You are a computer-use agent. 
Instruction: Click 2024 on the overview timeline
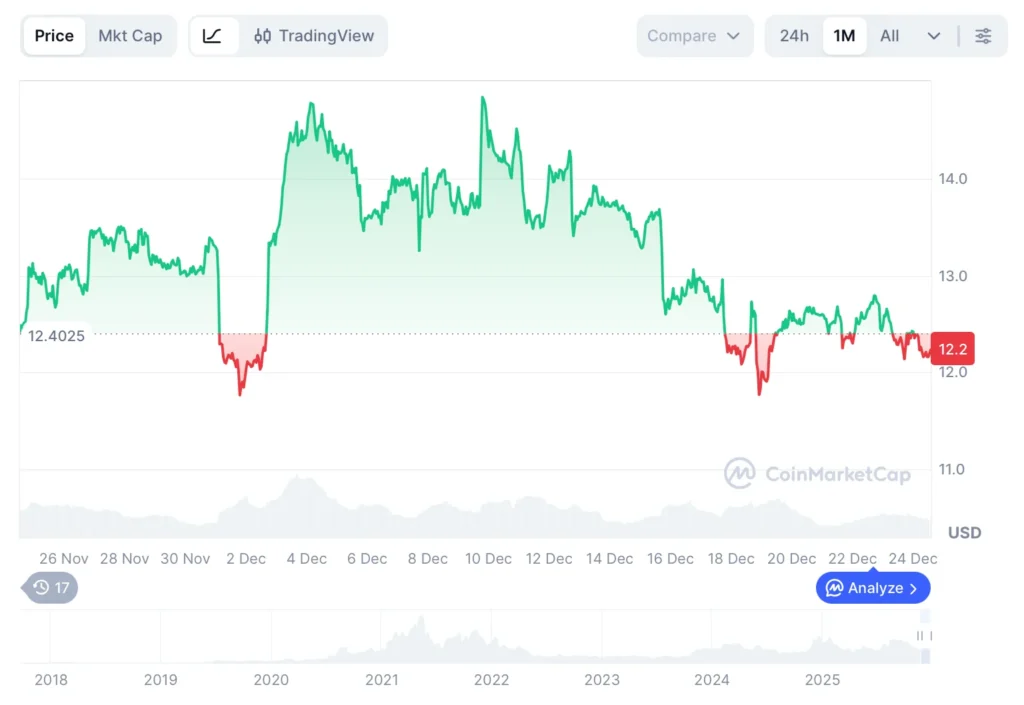point(712,680)
